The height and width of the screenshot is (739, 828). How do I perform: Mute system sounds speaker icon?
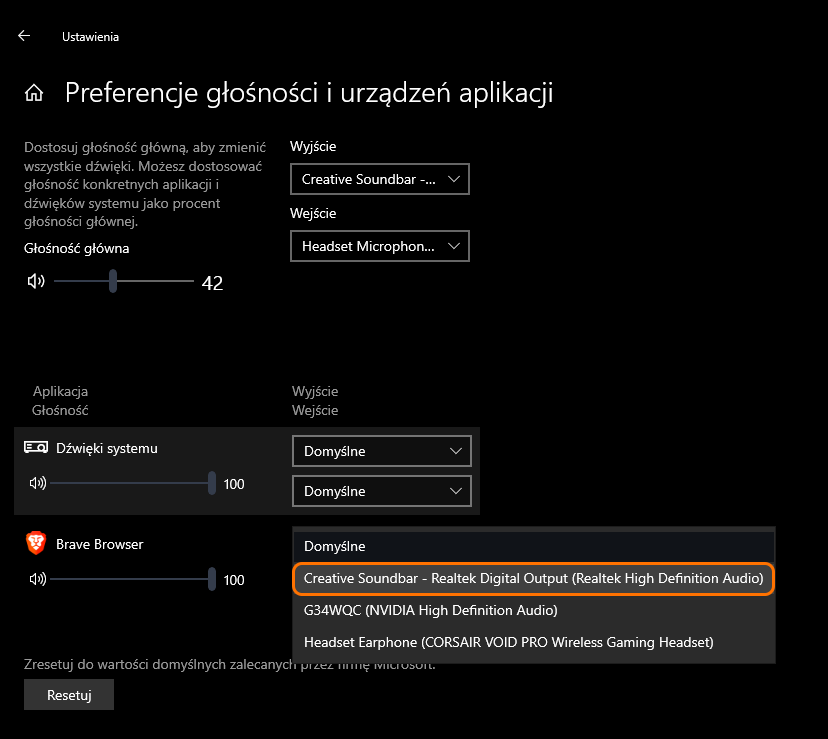(37, 483)
